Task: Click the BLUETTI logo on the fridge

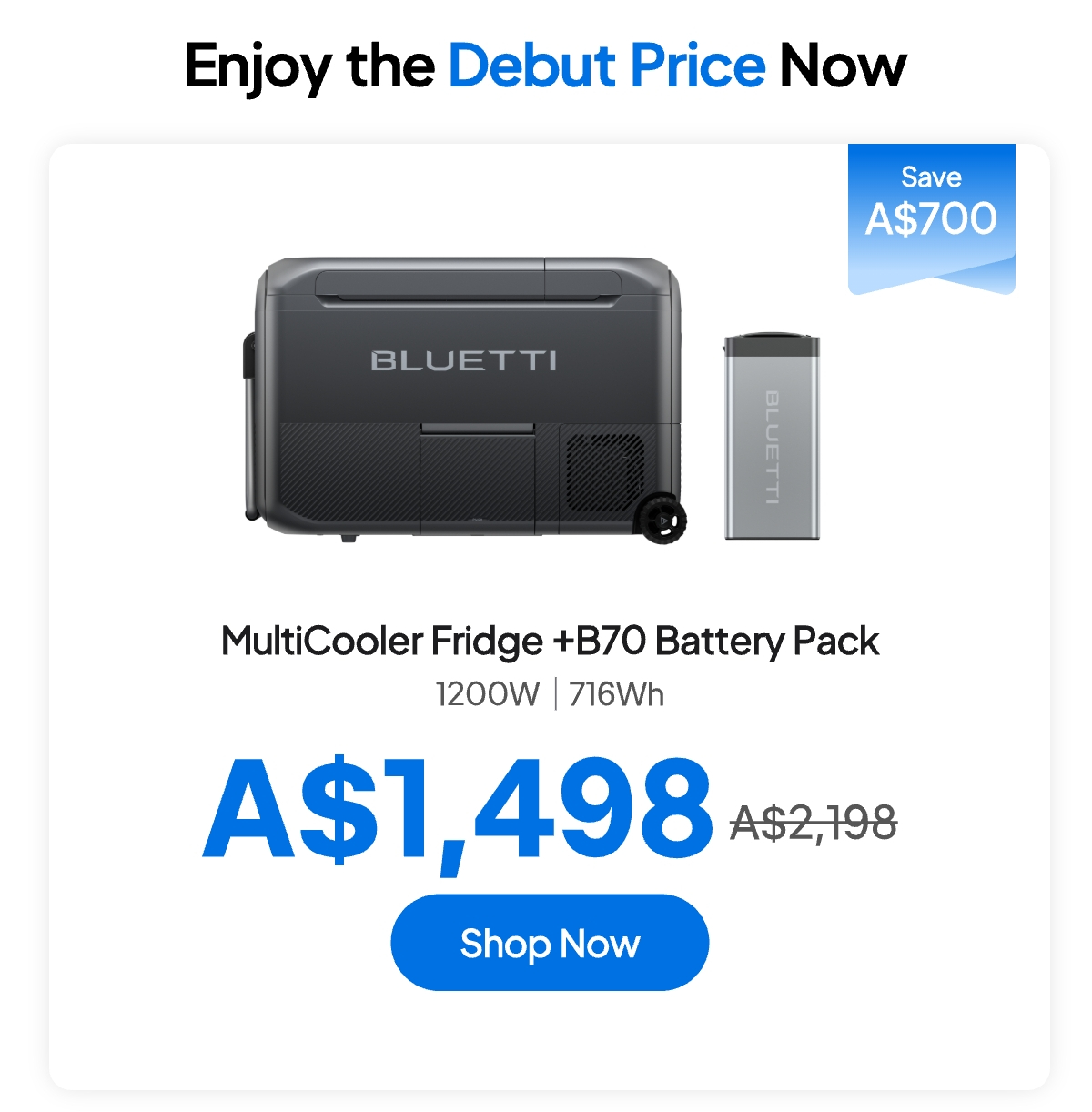Action: click(x=464, y=361)
